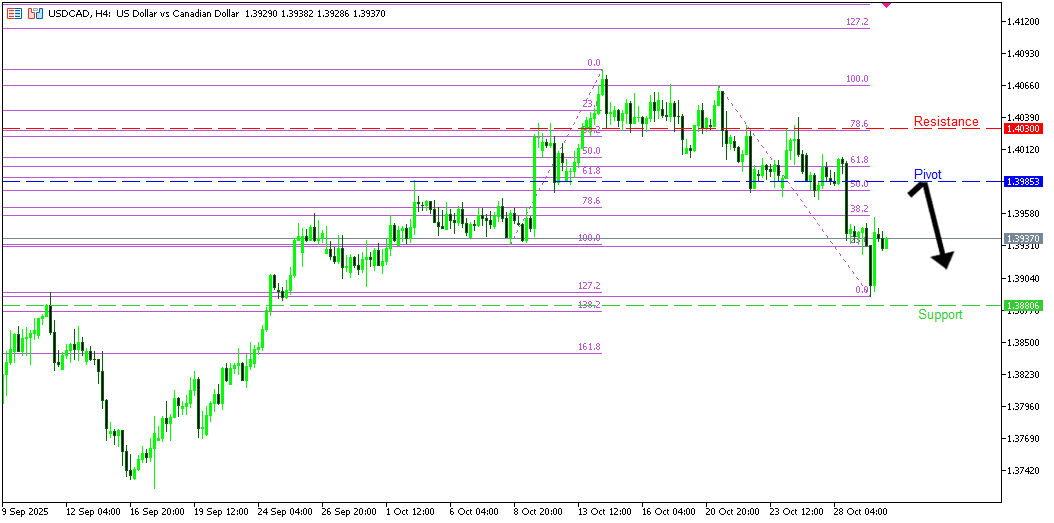Click the gray 1.39370 current price tag
Screen dimensions: 1054x523
pos(1026,239)
